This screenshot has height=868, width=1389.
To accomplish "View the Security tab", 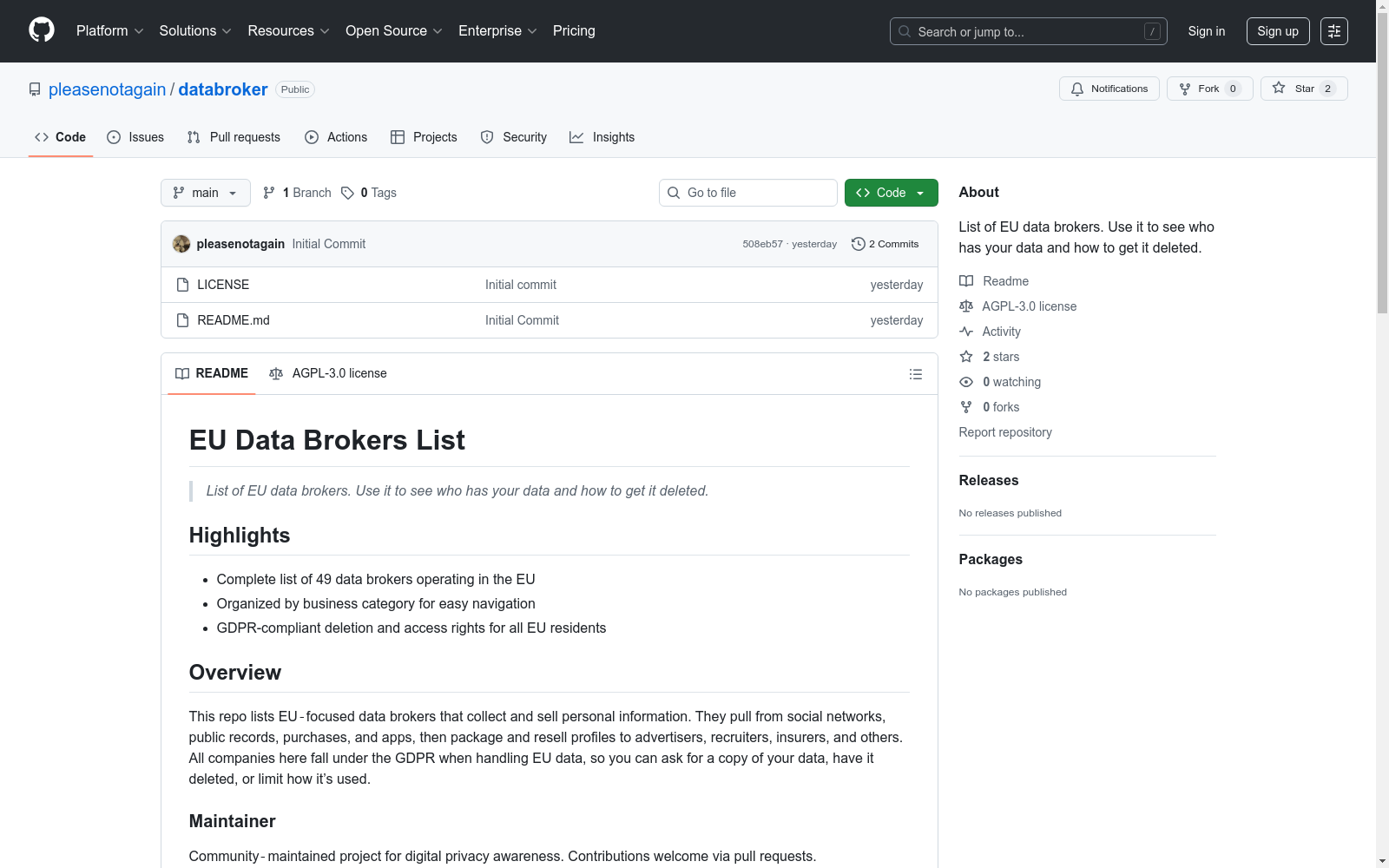I will click(514, 137).
